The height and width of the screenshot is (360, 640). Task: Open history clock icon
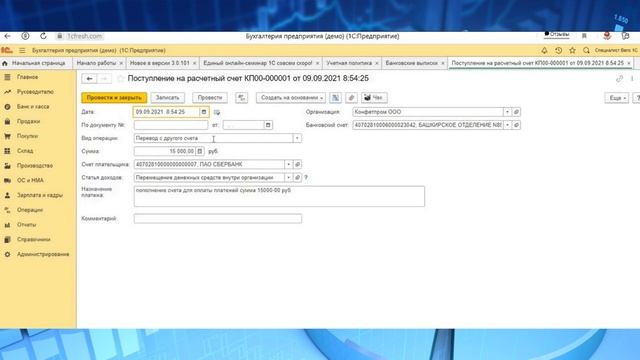[558, 50]
